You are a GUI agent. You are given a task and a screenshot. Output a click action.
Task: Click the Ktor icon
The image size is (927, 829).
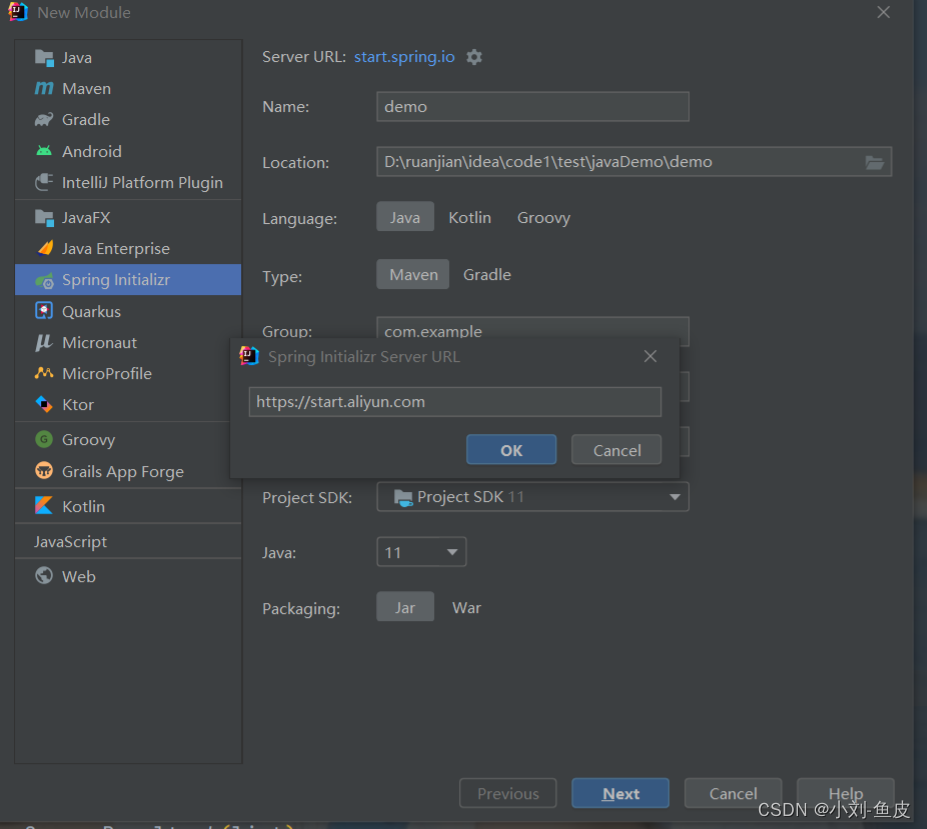click(x=44, y=404)
